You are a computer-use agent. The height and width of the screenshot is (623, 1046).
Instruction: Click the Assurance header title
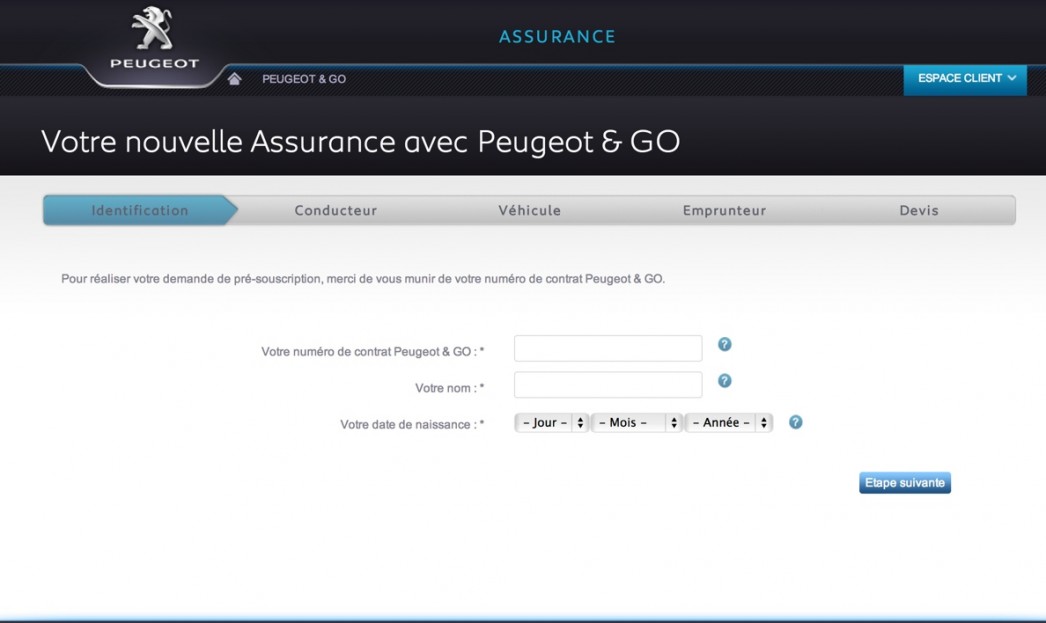click(557, 36)
